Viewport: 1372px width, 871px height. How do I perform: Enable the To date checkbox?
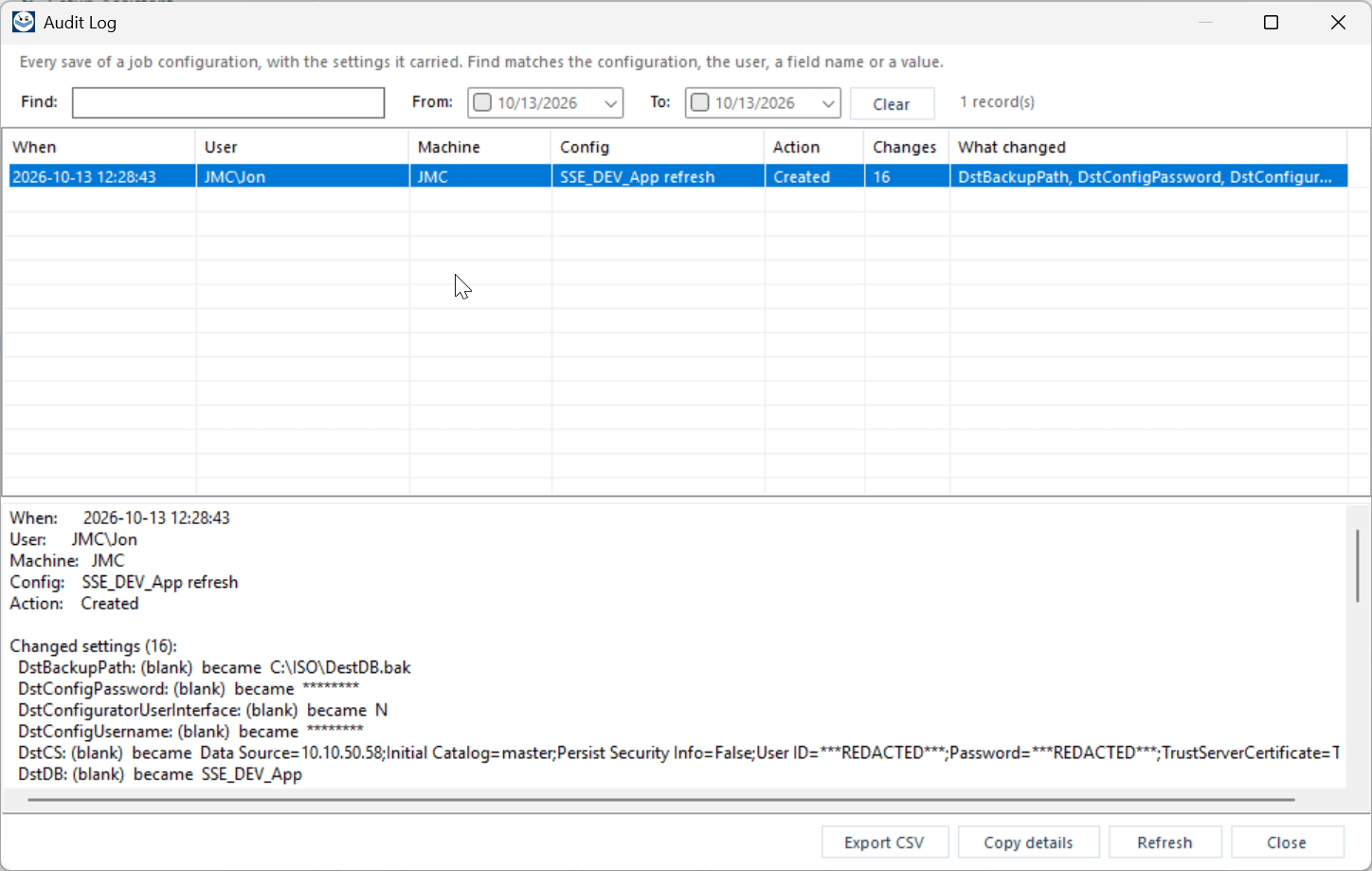click(x=700, y=102)
